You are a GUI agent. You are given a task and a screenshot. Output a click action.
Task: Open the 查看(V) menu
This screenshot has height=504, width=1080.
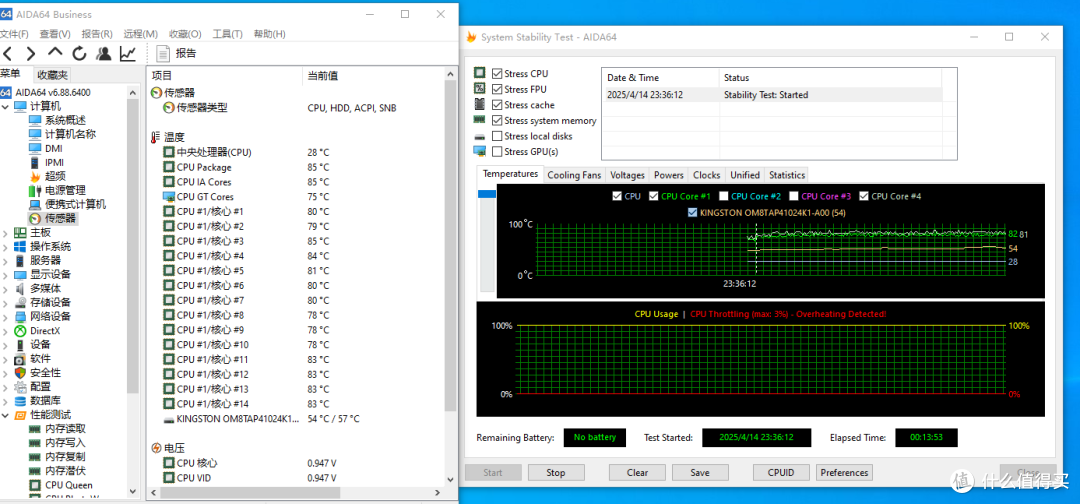click(55, 34)
